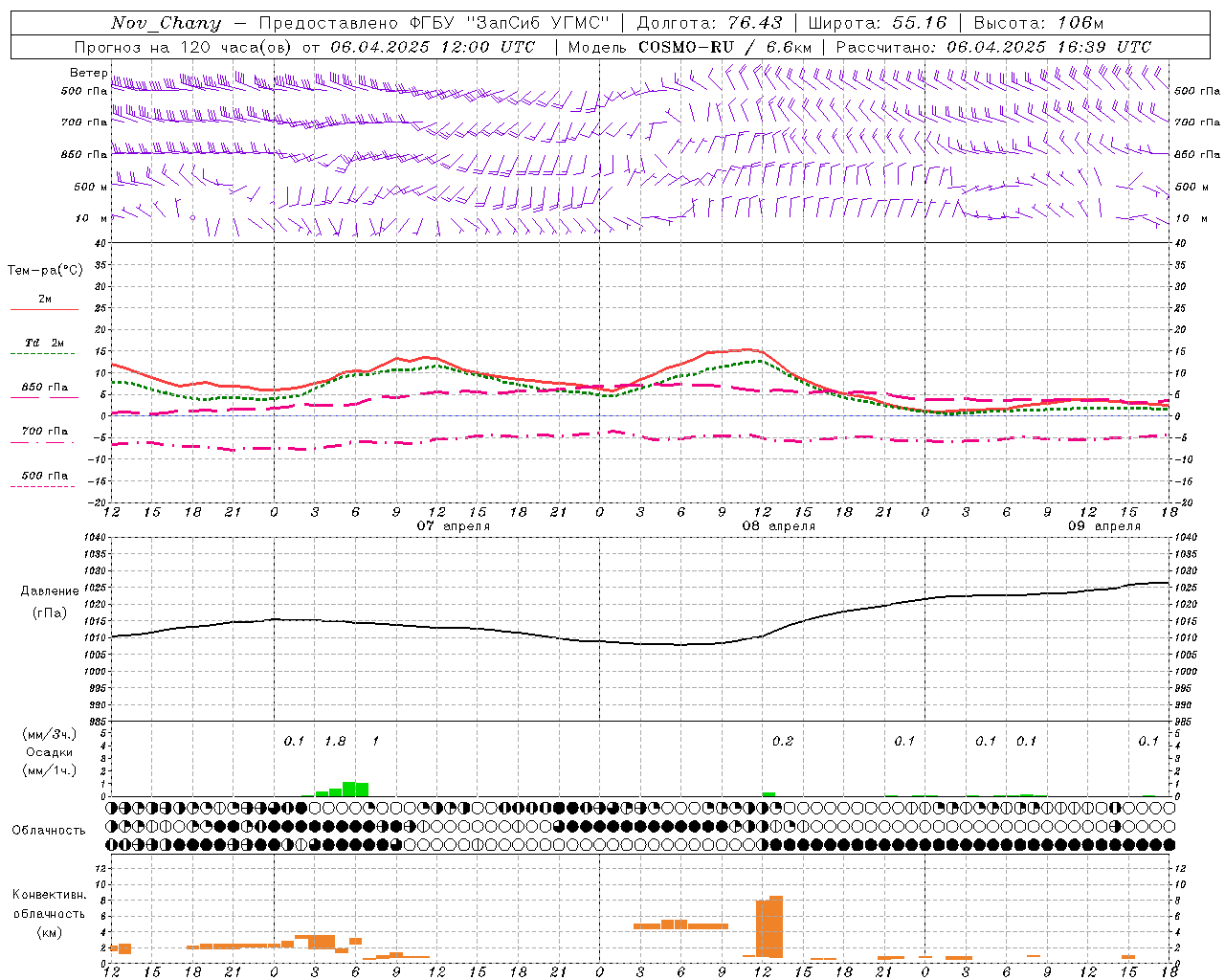Click the model name COSMO-RU / 6.6км

[x=725, y=47]
